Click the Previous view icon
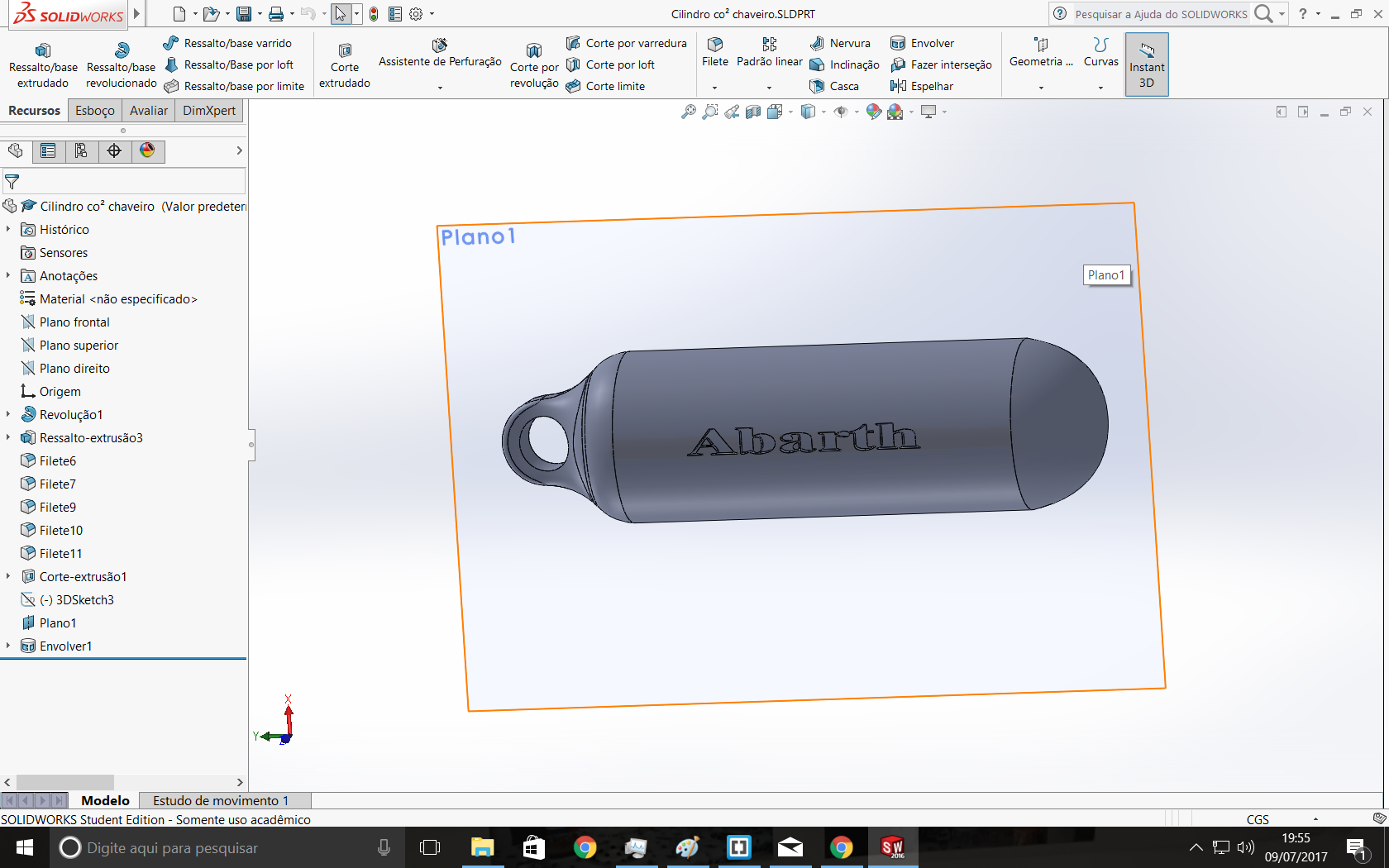1389x868 pixels. tap(732, 112)
